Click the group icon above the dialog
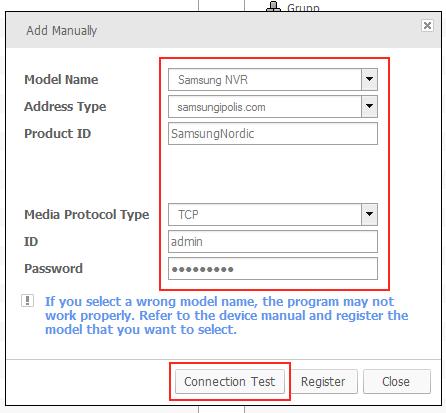 (273, 7)
